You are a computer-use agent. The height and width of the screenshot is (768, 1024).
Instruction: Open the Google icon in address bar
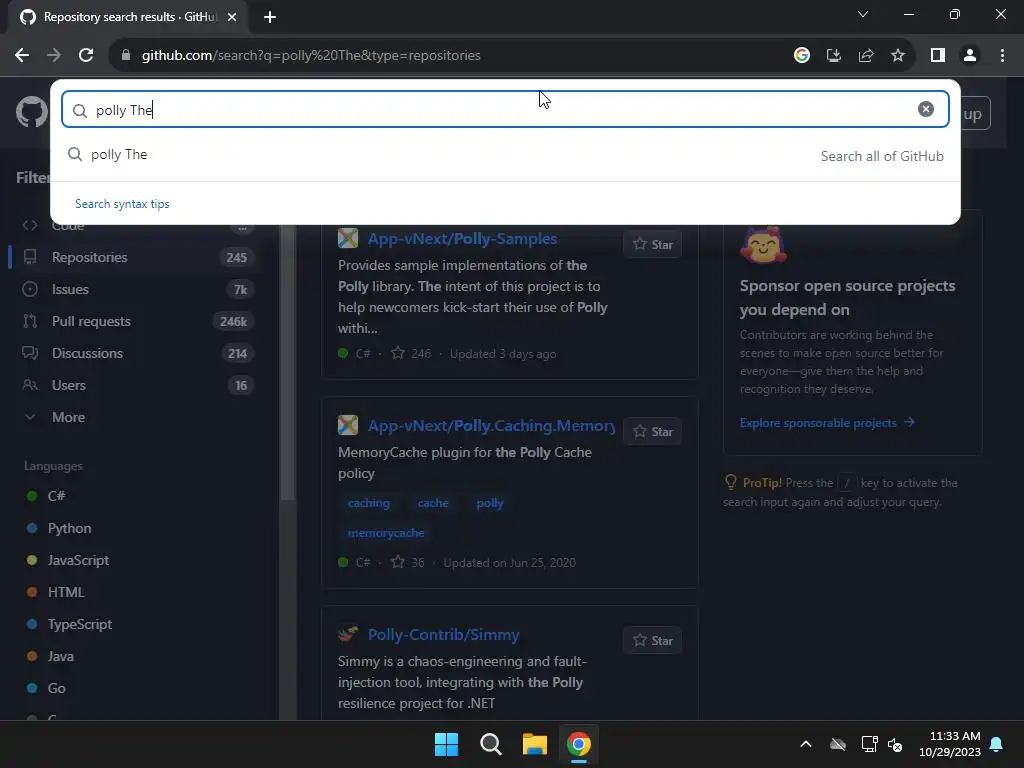(x=802, y=56)
